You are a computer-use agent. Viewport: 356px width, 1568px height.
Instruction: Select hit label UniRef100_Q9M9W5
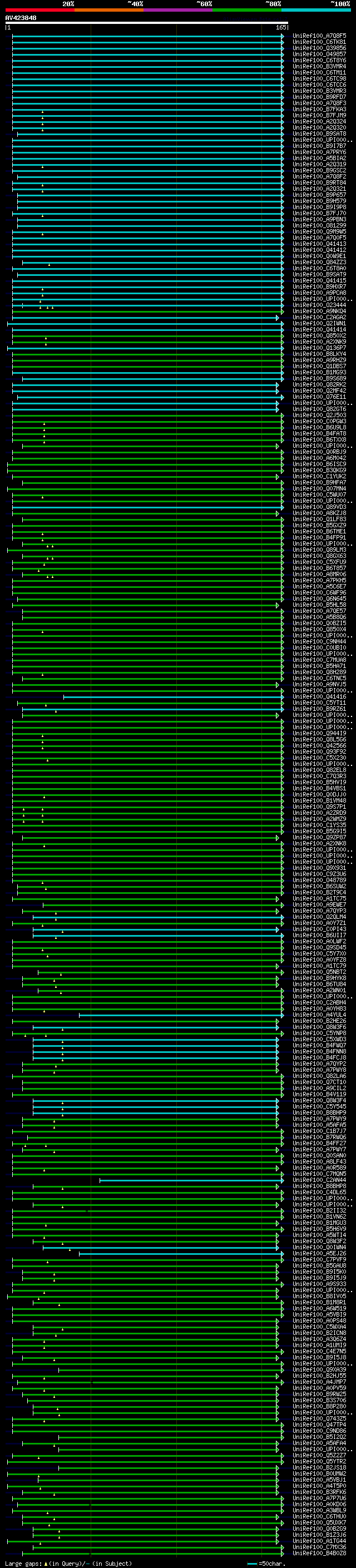tap(319, 231)
